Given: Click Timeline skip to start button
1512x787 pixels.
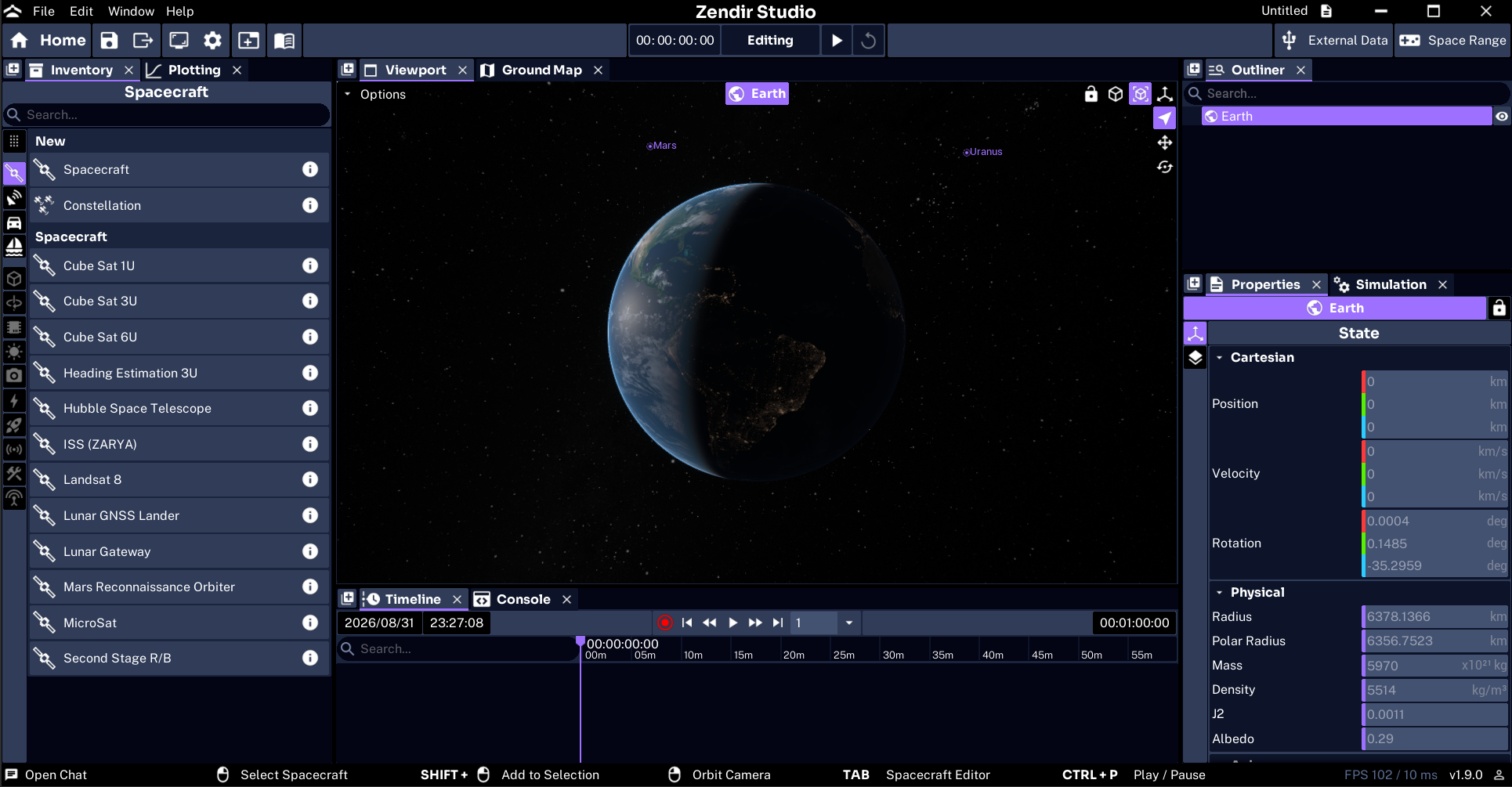Looking at the screenshot, I should 687,623.
